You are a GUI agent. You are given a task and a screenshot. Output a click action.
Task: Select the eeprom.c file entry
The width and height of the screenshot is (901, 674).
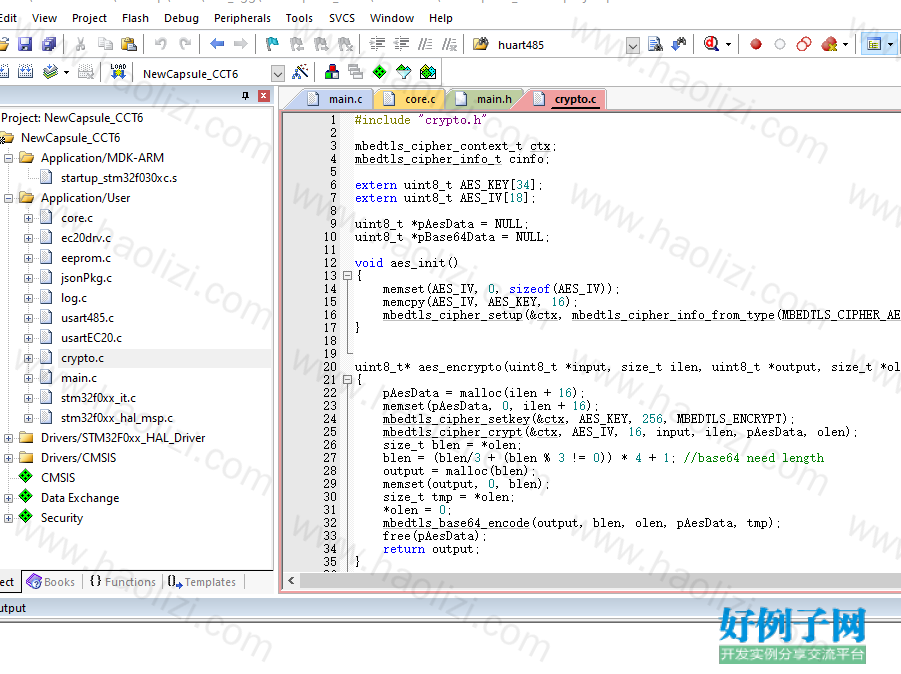(86, 258)
